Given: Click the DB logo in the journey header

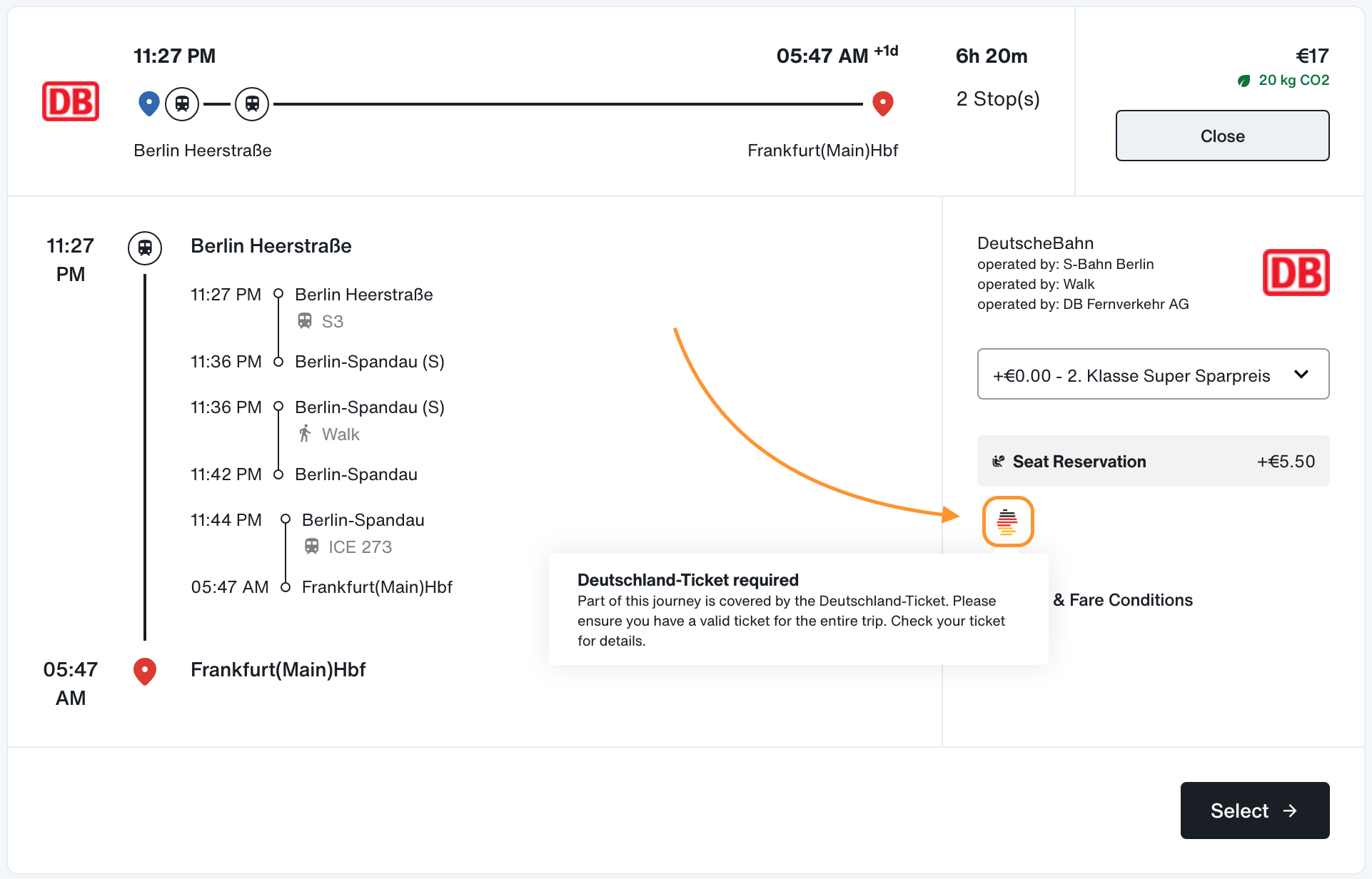Looking at the screenshot, I should [x=71, y=101].
